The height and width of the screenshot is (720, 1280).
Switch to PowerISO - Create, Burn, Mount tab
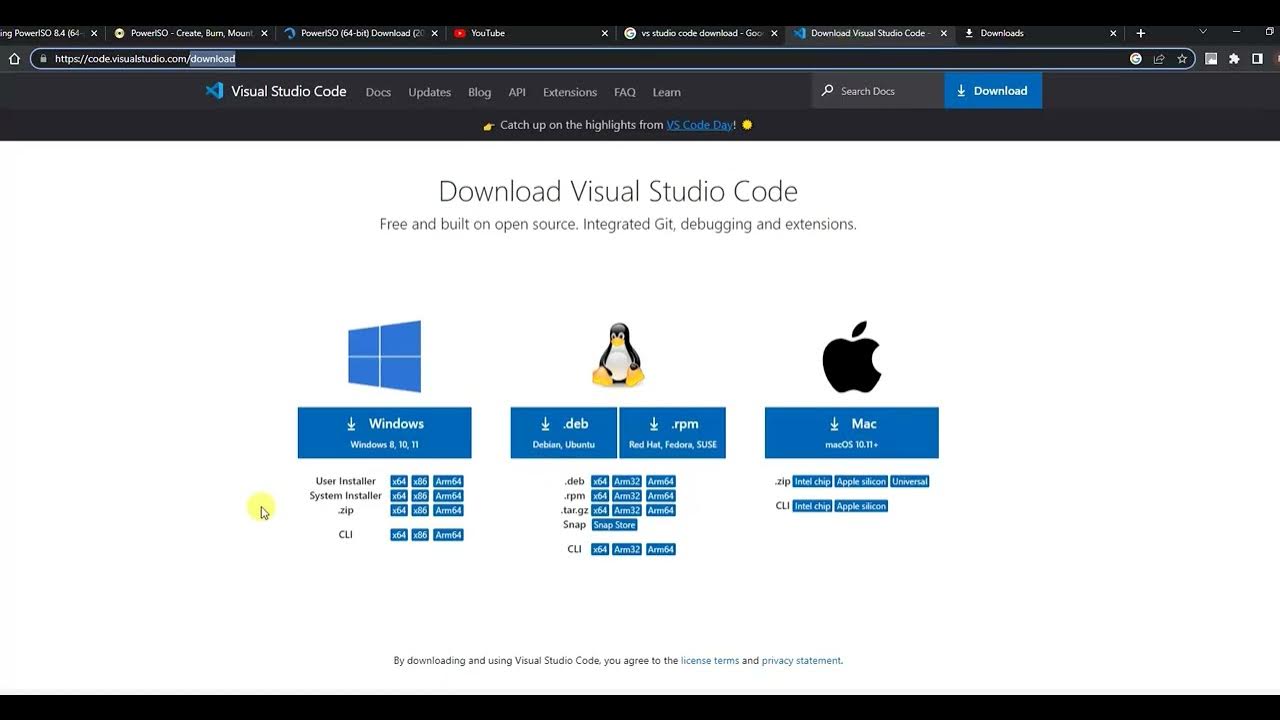tap(190, 33)
